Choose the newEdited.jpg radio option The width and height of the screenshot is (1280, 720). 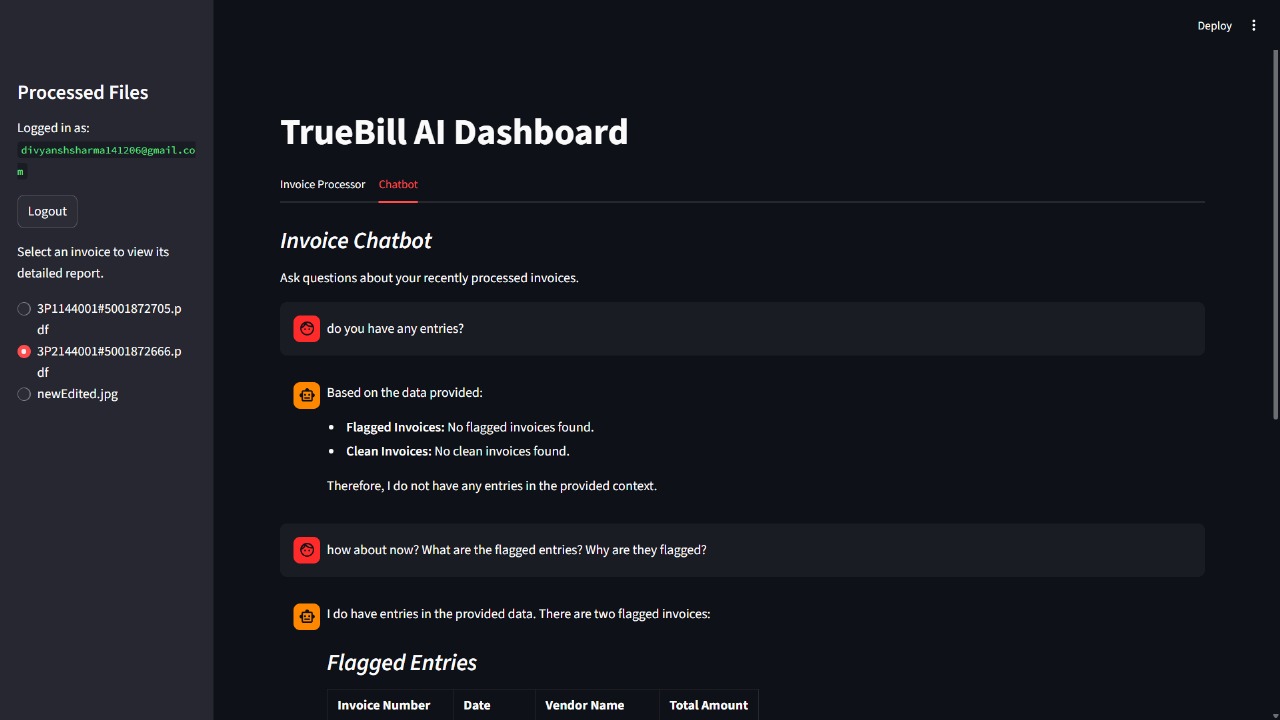pyautogui.click(x=25, y=394)
